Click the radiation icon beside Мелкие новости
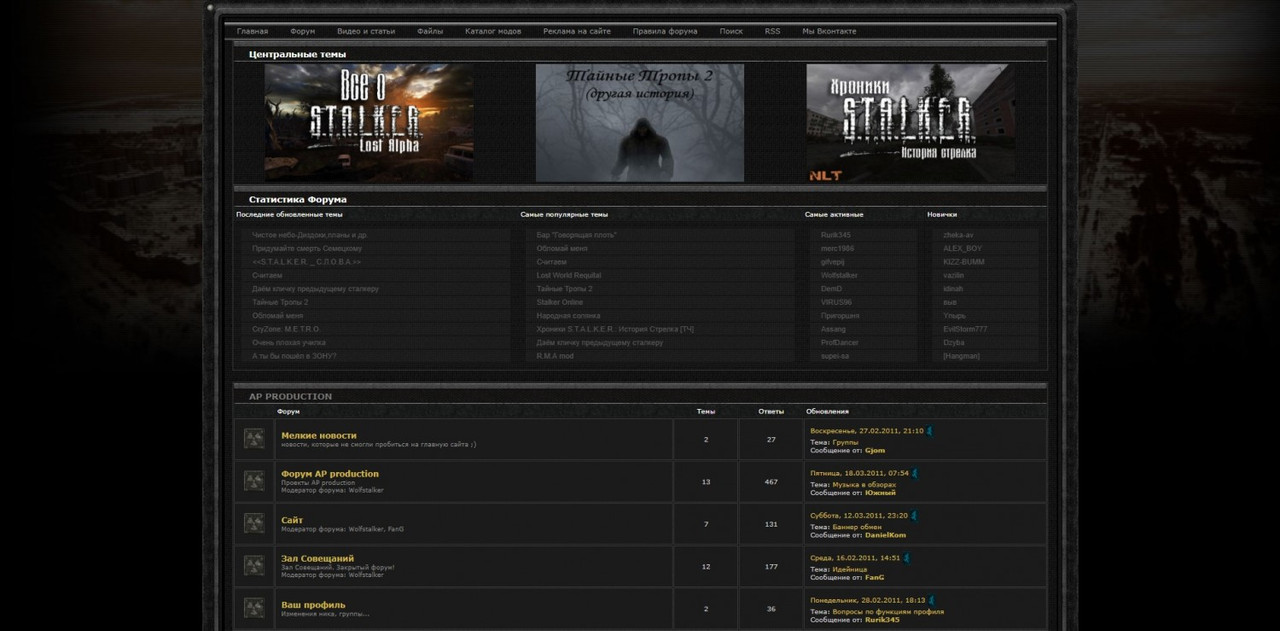This screenshot has height=631, width=1280. [x=254, y=439]
